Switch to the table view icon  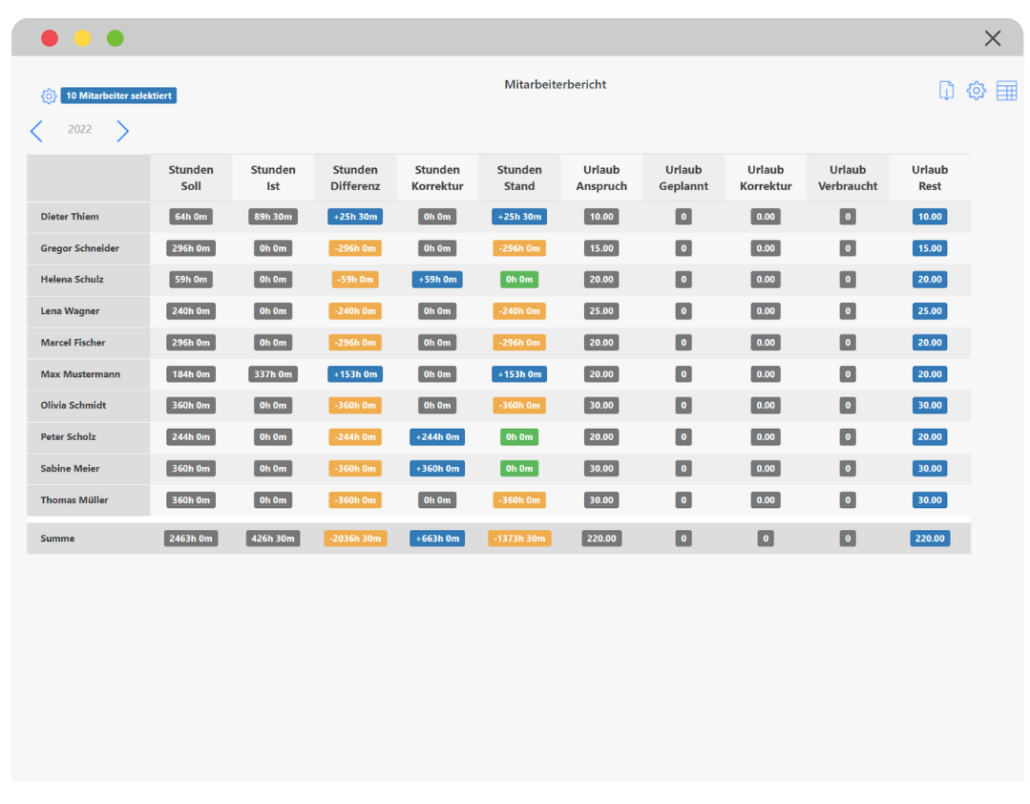(x=1006, y=91)
